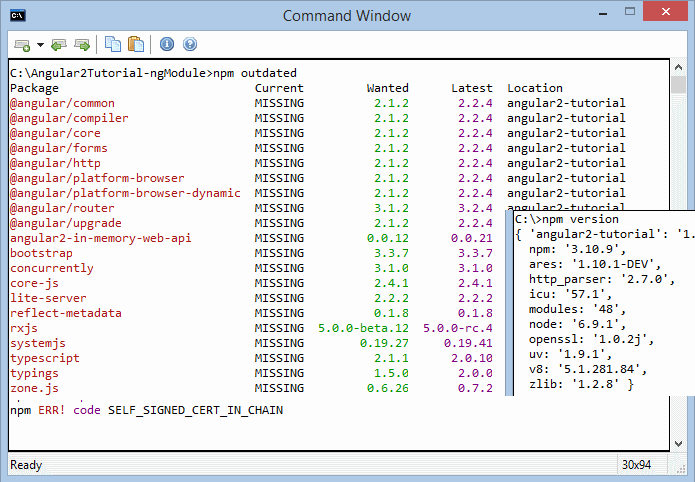Click the '5.0.0-rc.4' latest version

click(458, 328)
